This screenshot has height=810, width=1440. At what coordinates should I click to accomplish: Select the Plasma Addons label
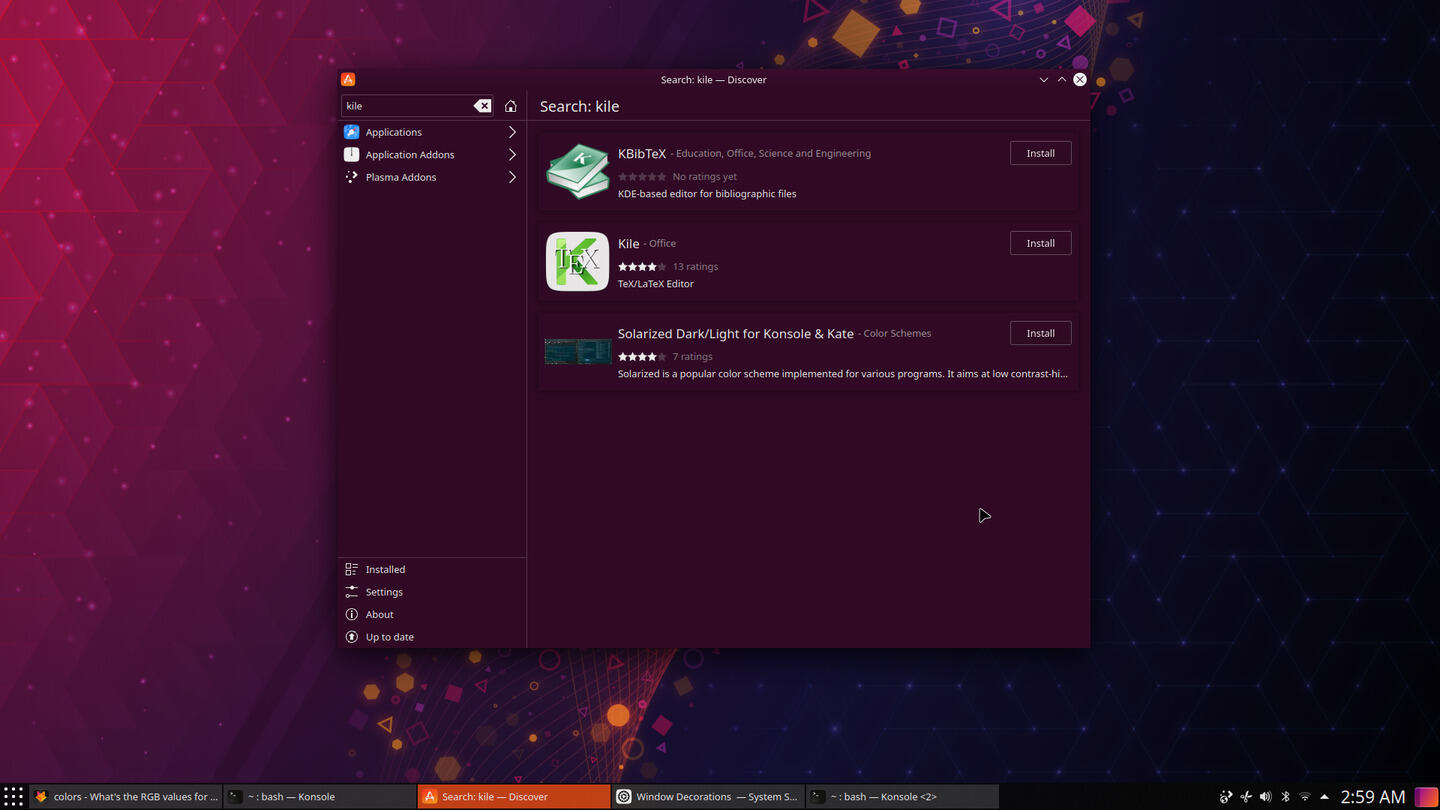coord(401,177)
